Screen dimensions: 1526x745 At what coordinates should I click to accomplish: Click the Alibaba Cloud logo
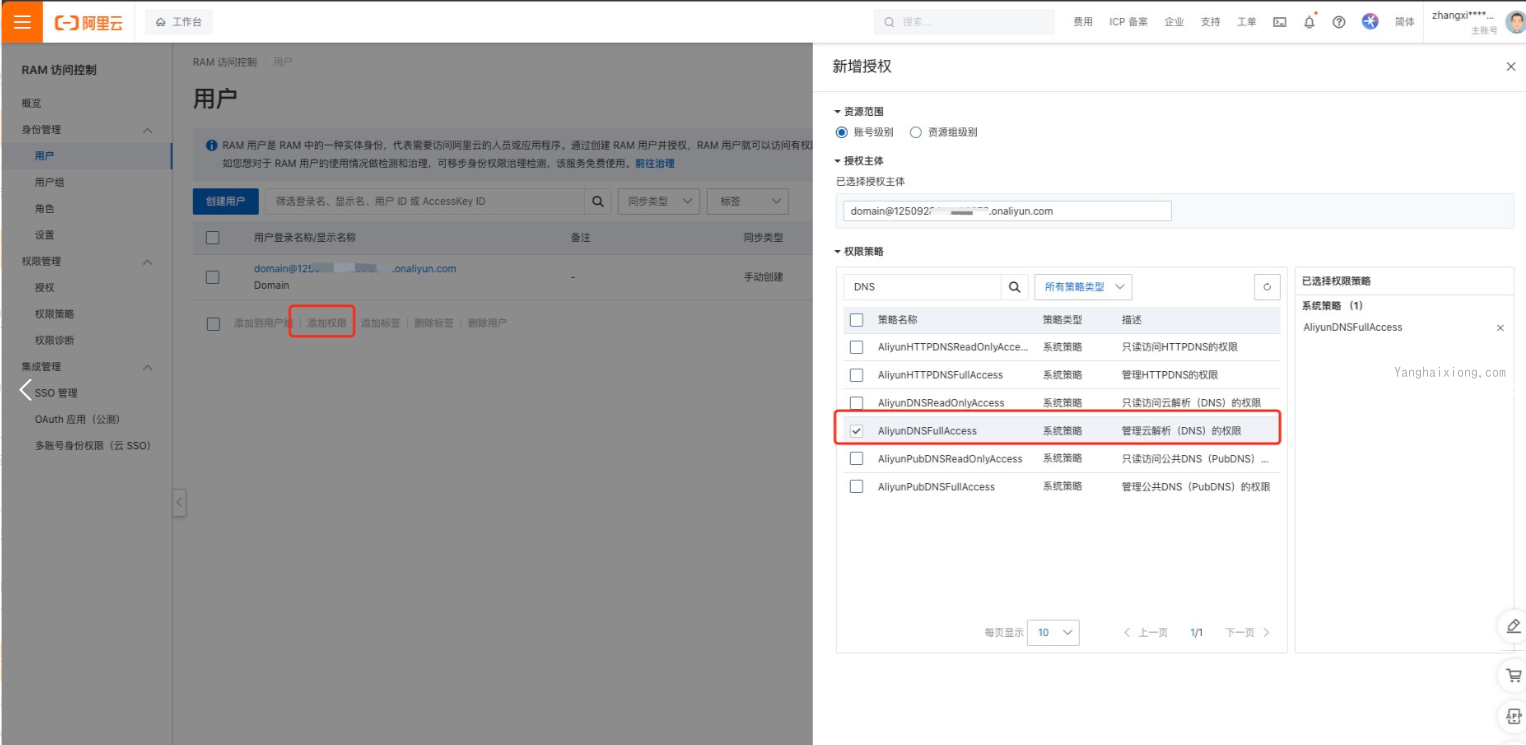[x=89, y=22]
